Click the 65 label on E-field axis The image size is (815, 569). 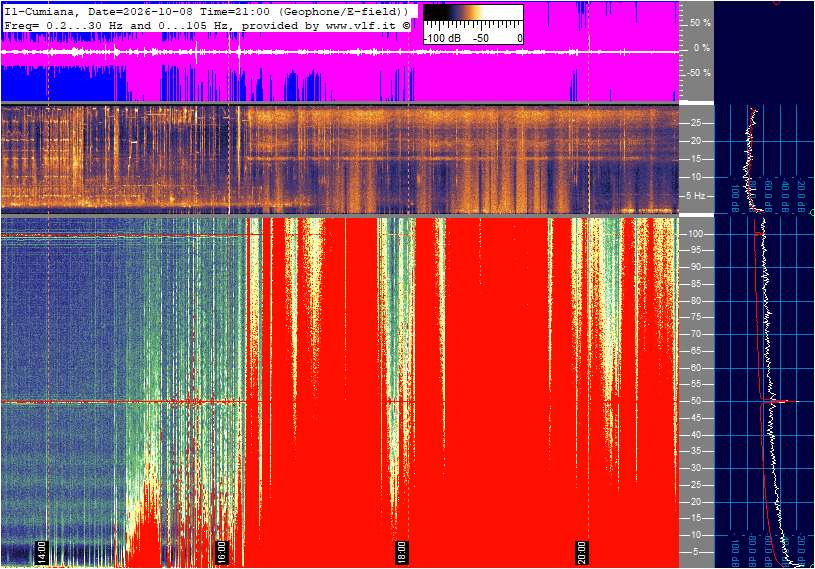click(695, 351)
